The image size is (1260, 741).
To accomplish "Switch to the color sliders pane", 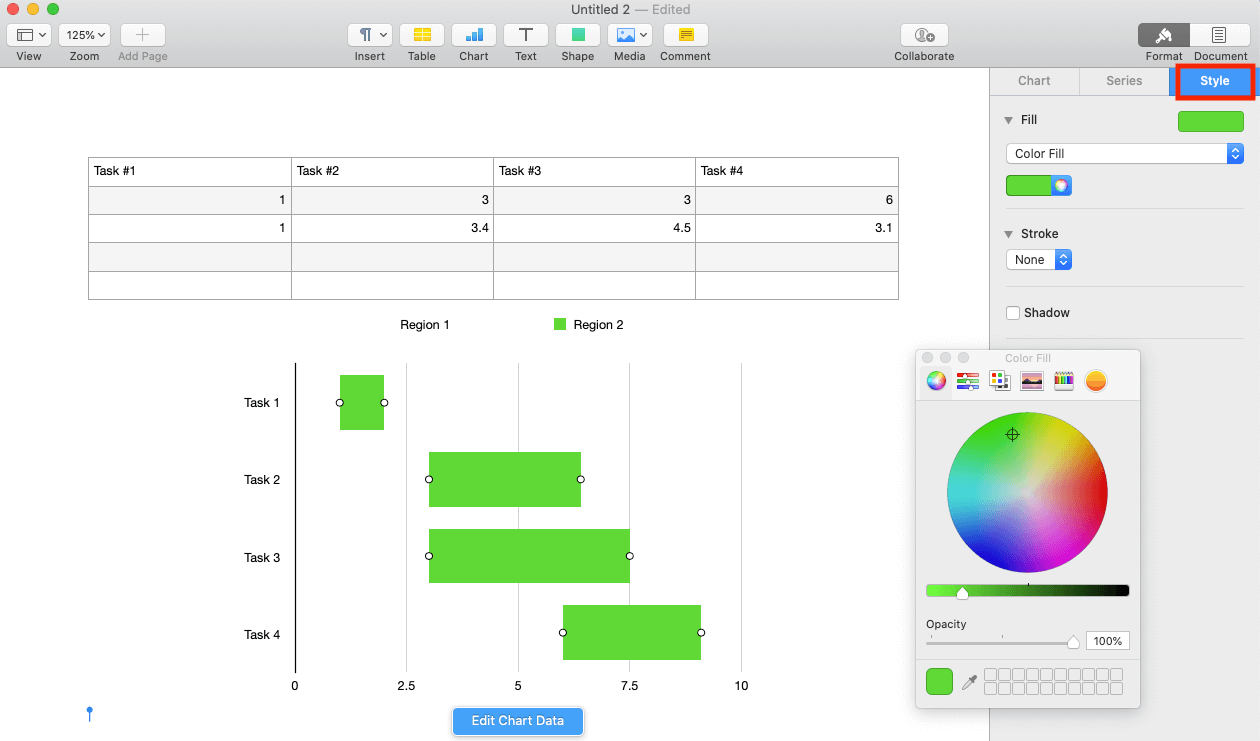I will pos(967,380).
